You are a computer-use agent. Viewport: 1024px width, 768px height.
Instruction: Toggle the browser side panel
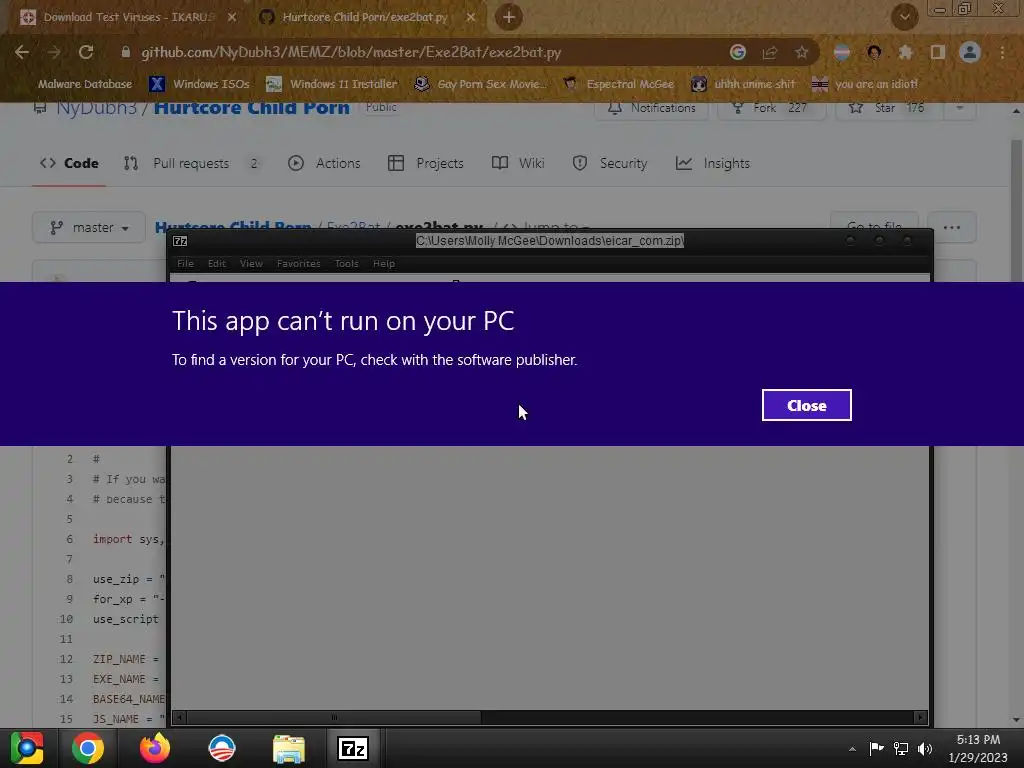click(938, 52)
